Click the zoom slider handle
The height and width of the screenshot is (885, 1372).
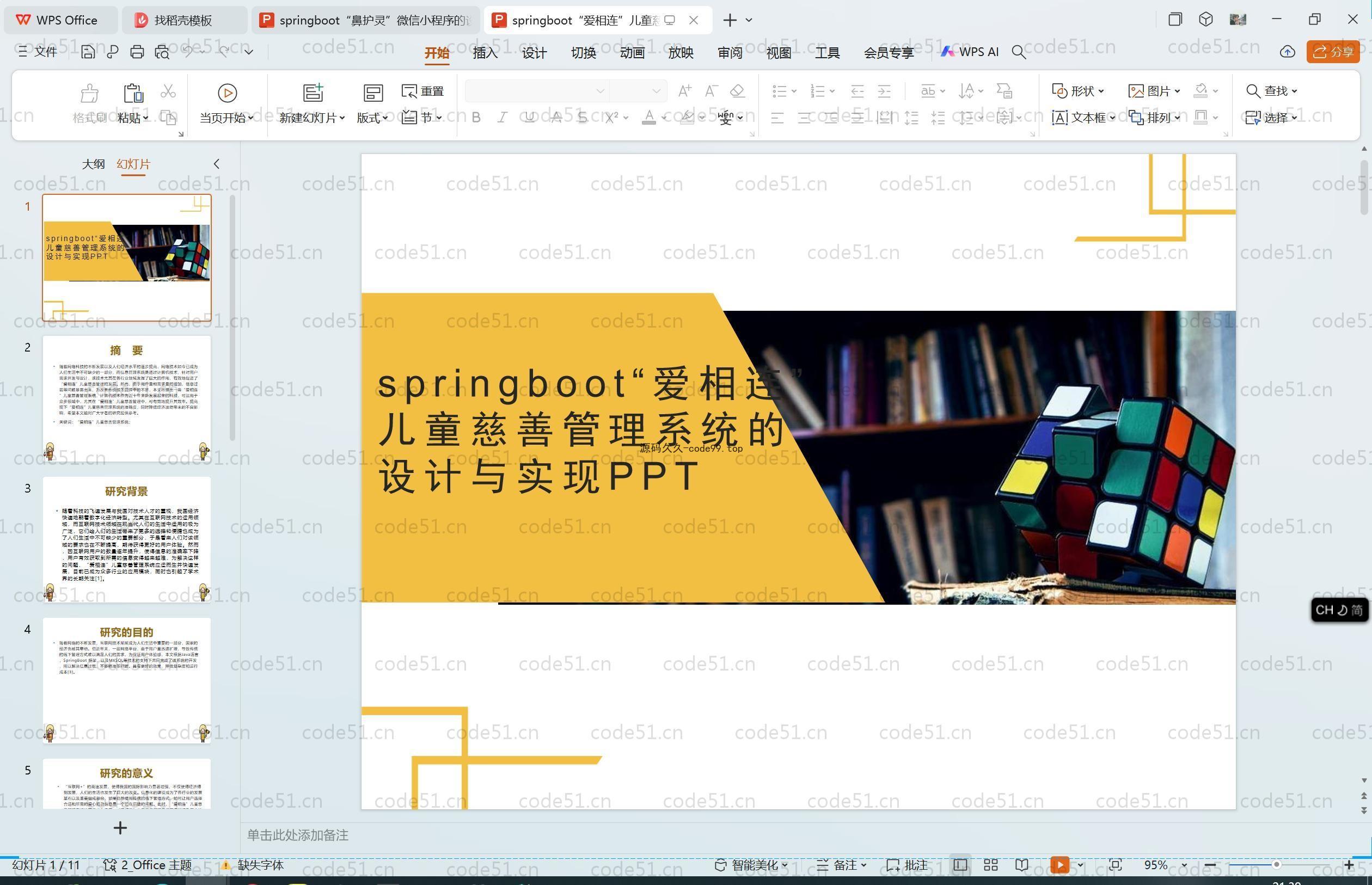1276,865
